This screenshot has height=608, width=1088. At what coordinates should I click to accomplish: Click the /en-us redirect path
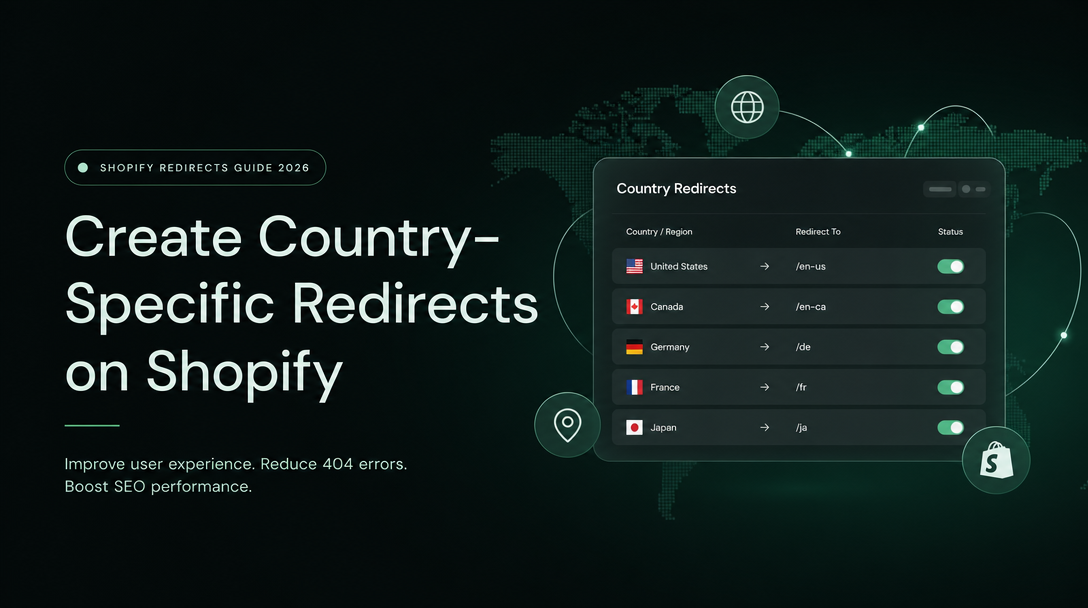point(810,267)
